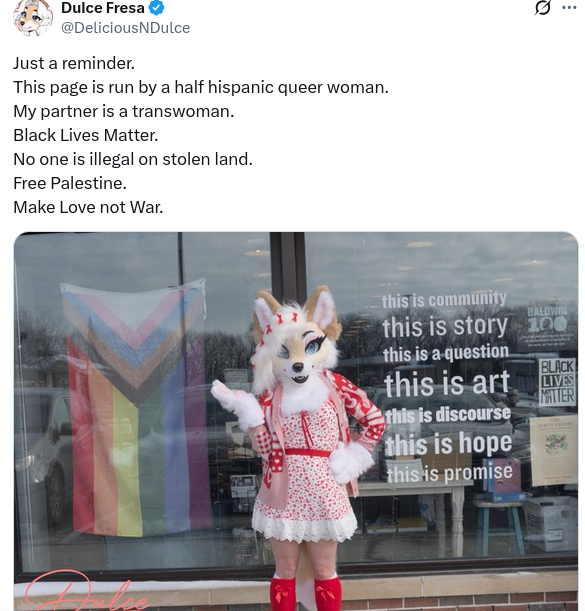Click the 'this is art' window lettering
The width and height of the screenshot is (585, 611).
(447, 383)
